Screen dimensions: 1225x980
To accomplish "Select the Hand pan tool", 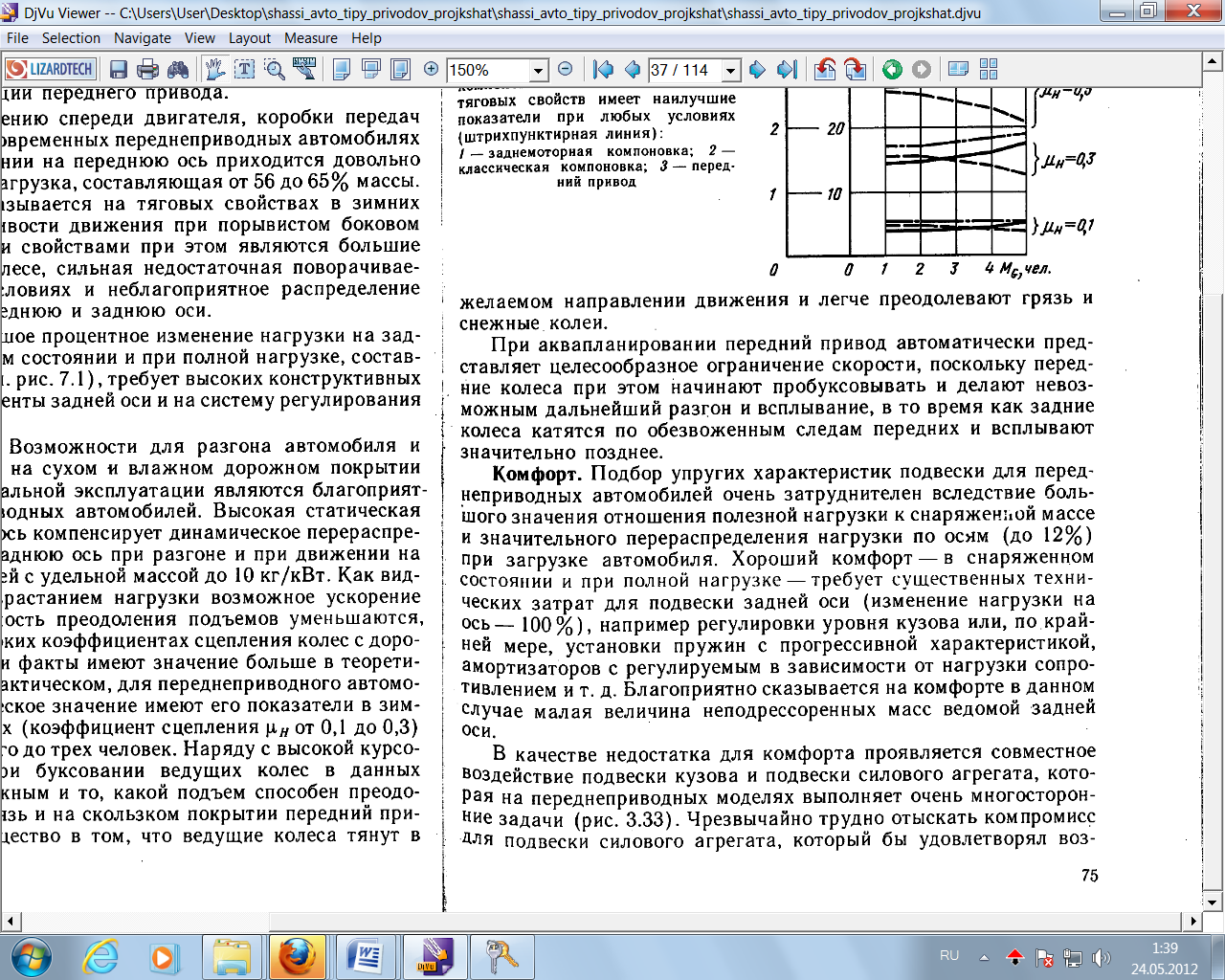I will [x=215, y=69].
